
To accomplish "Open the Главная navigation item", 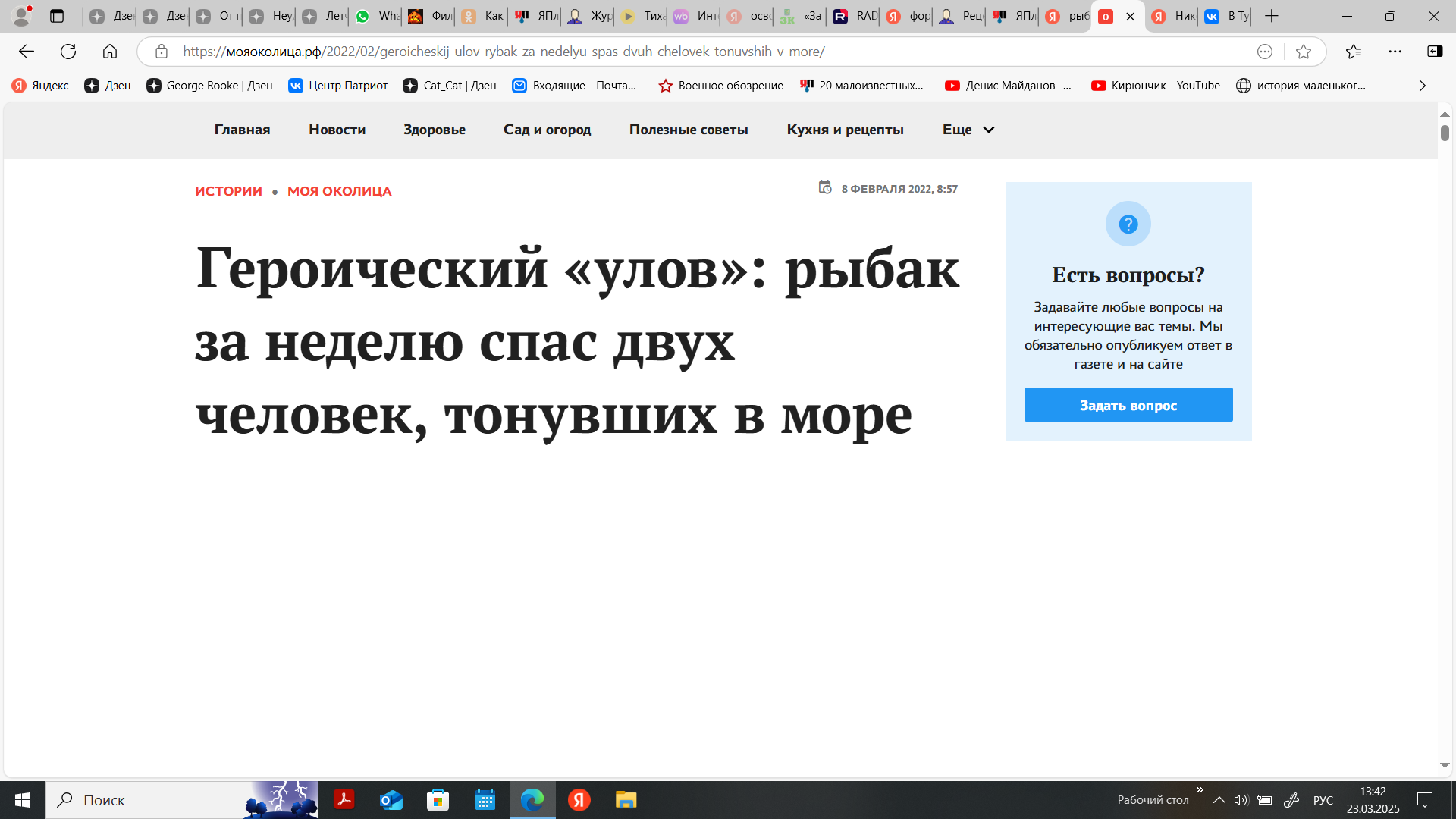I will [242, 130].
